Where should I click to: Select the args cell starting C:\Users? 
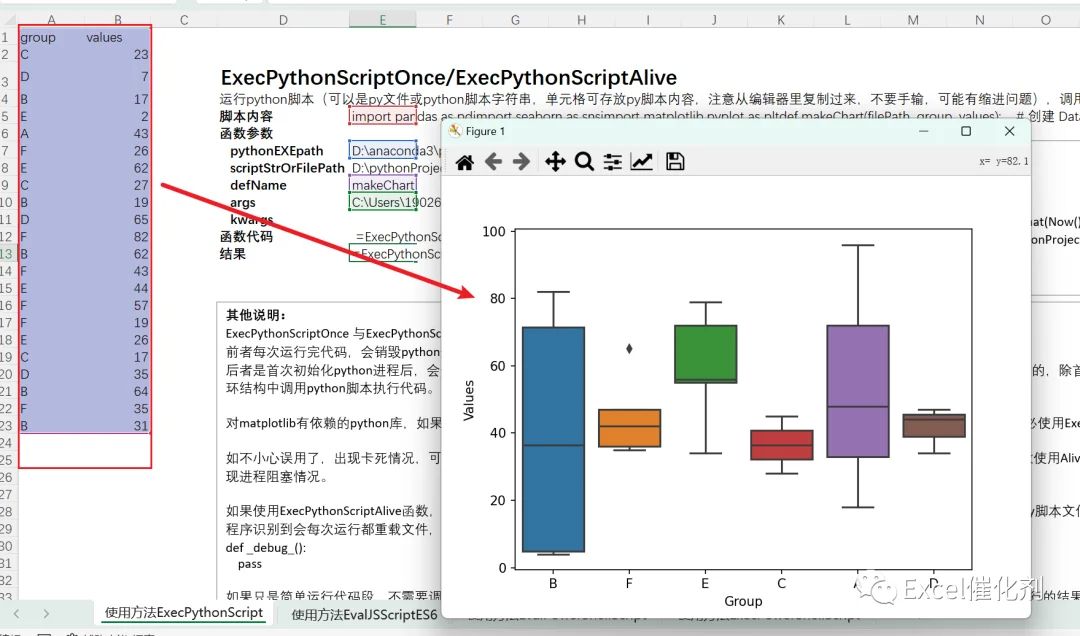pyautogui.click(x=383, y=202)
